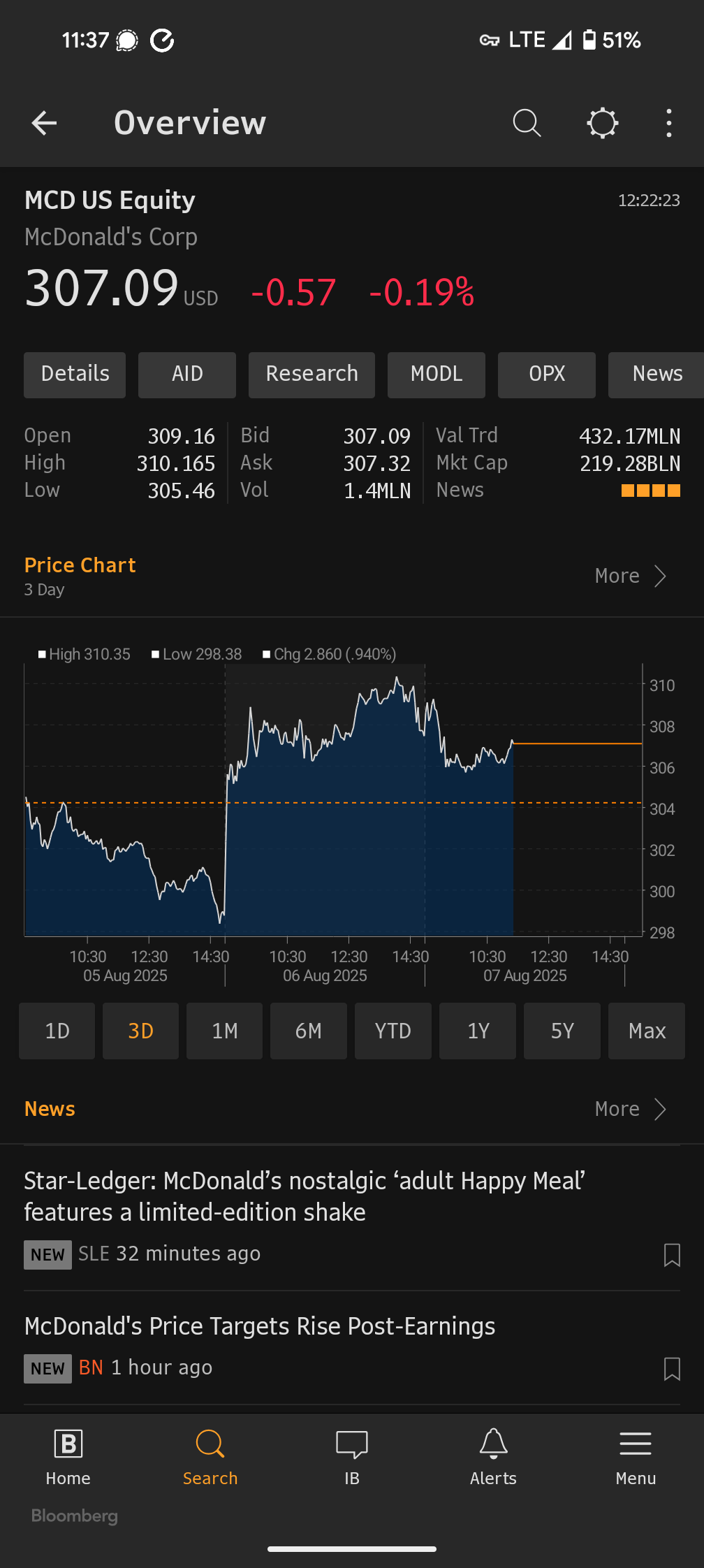Open the settings gear icon
Screen dimensions: 704x1568
[x=602, y=123]
